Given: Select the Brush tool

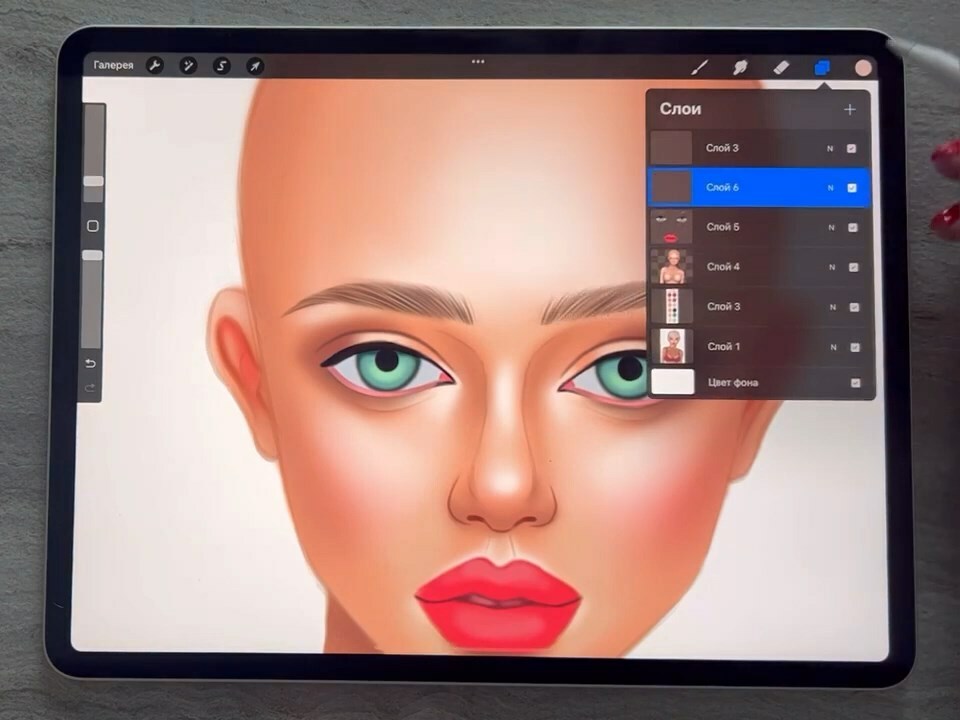Looking at the screenshot, I should pos(700,67).
